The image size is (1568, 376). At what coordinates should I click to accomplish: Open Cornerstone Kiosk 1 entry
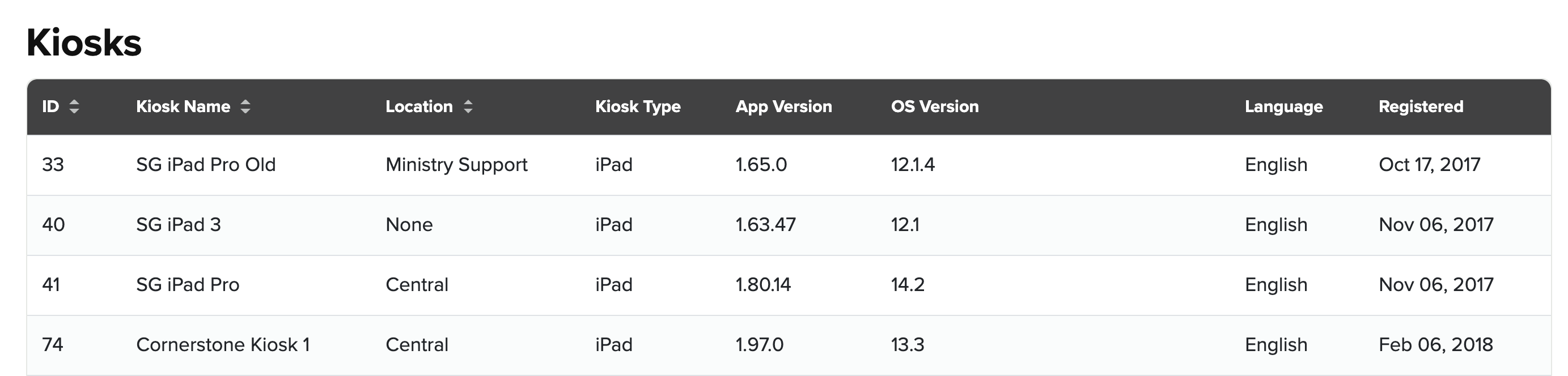click(223, 345)
